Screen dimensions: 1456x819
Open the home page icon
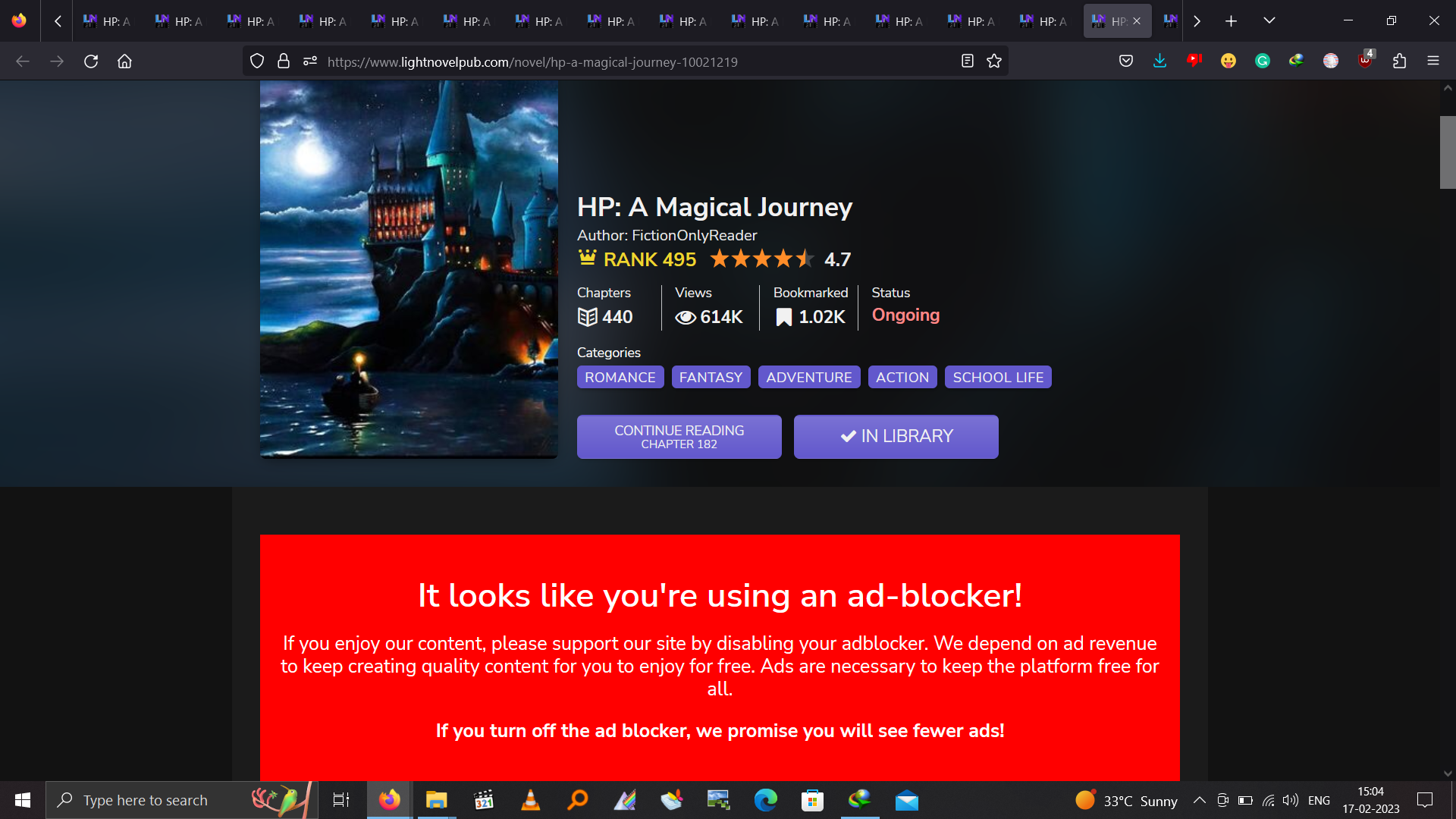coord(124,61)
